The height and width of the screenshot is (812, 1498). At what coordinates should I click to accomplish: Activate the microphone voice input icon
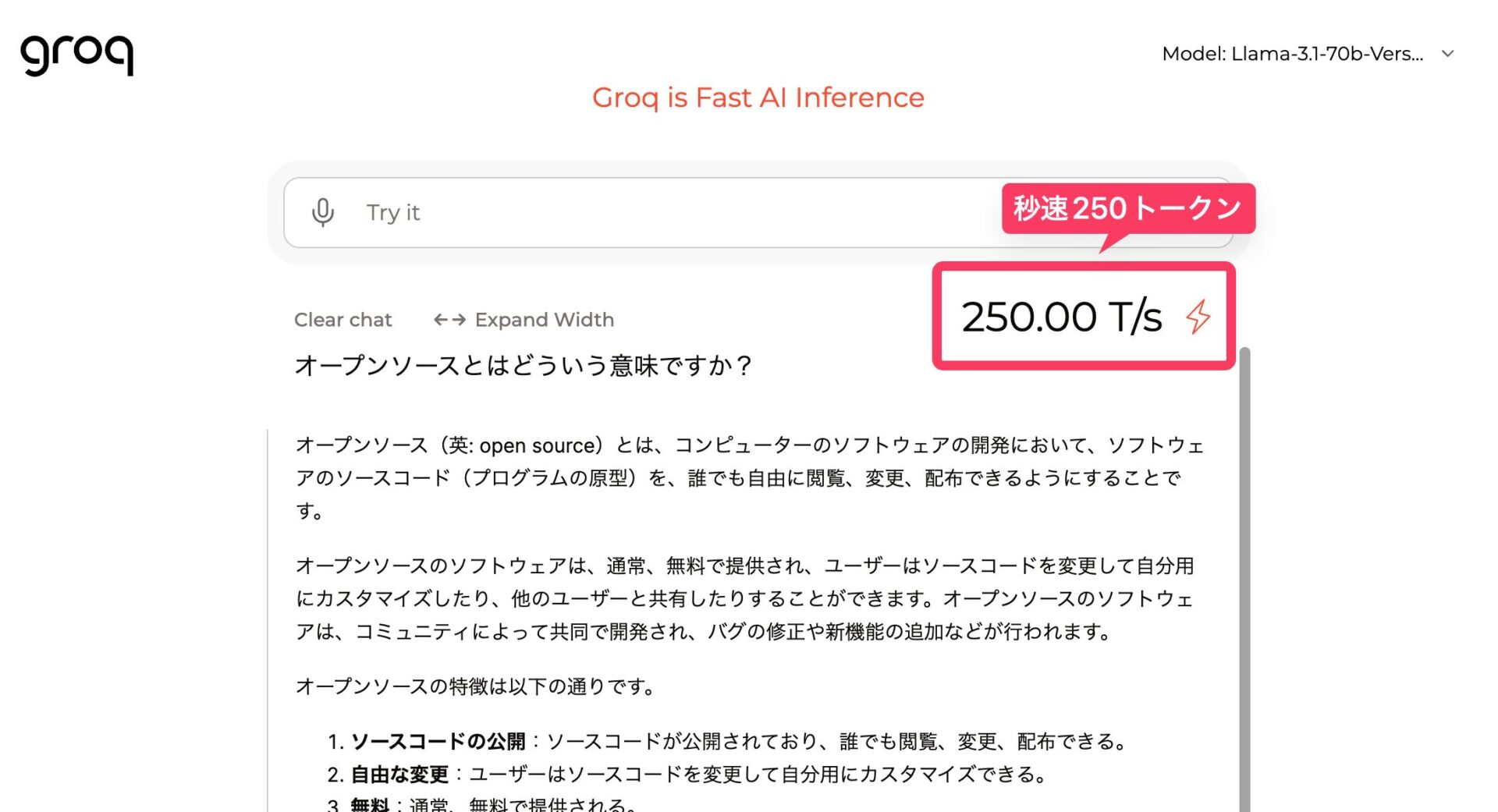click(x=323, y=212)
